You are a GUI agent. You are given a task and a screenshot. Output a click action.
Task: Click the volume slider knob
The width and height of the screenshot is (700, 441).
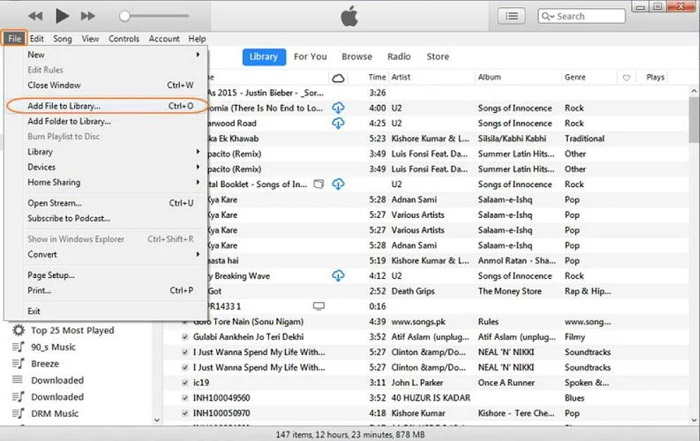[125, 16]
